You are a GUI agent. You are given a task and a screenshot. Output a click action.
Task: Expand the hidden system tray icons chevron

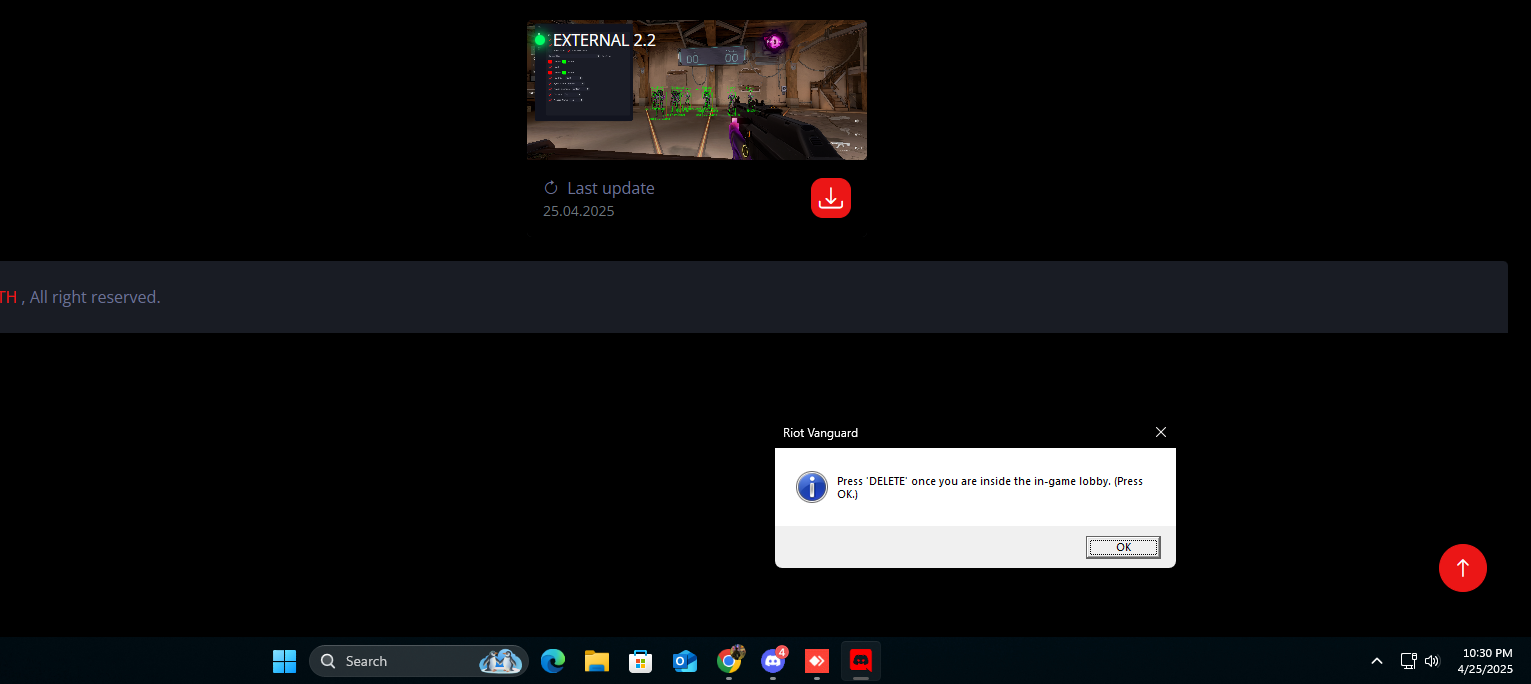coord(1376,661)
